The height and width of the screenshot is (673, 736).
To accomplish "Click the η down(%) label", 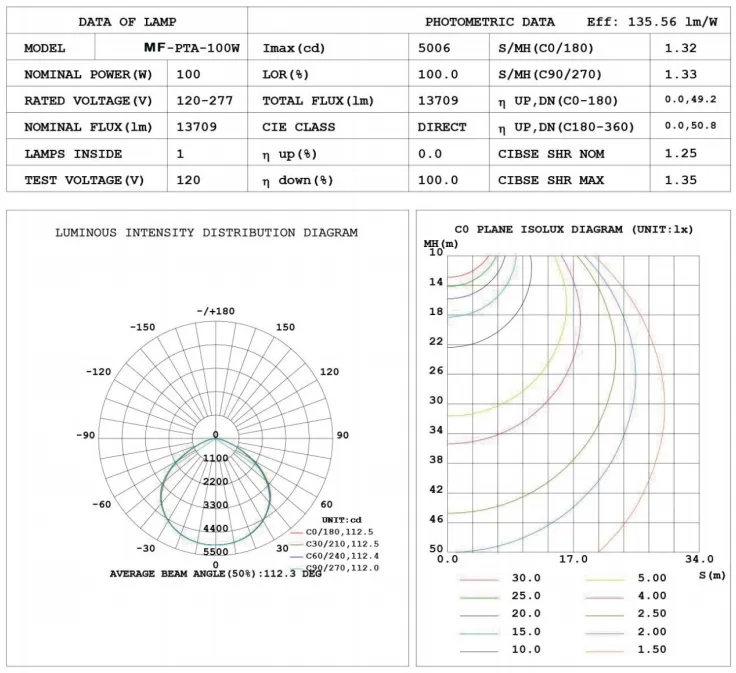I will [x=298, y=180].
